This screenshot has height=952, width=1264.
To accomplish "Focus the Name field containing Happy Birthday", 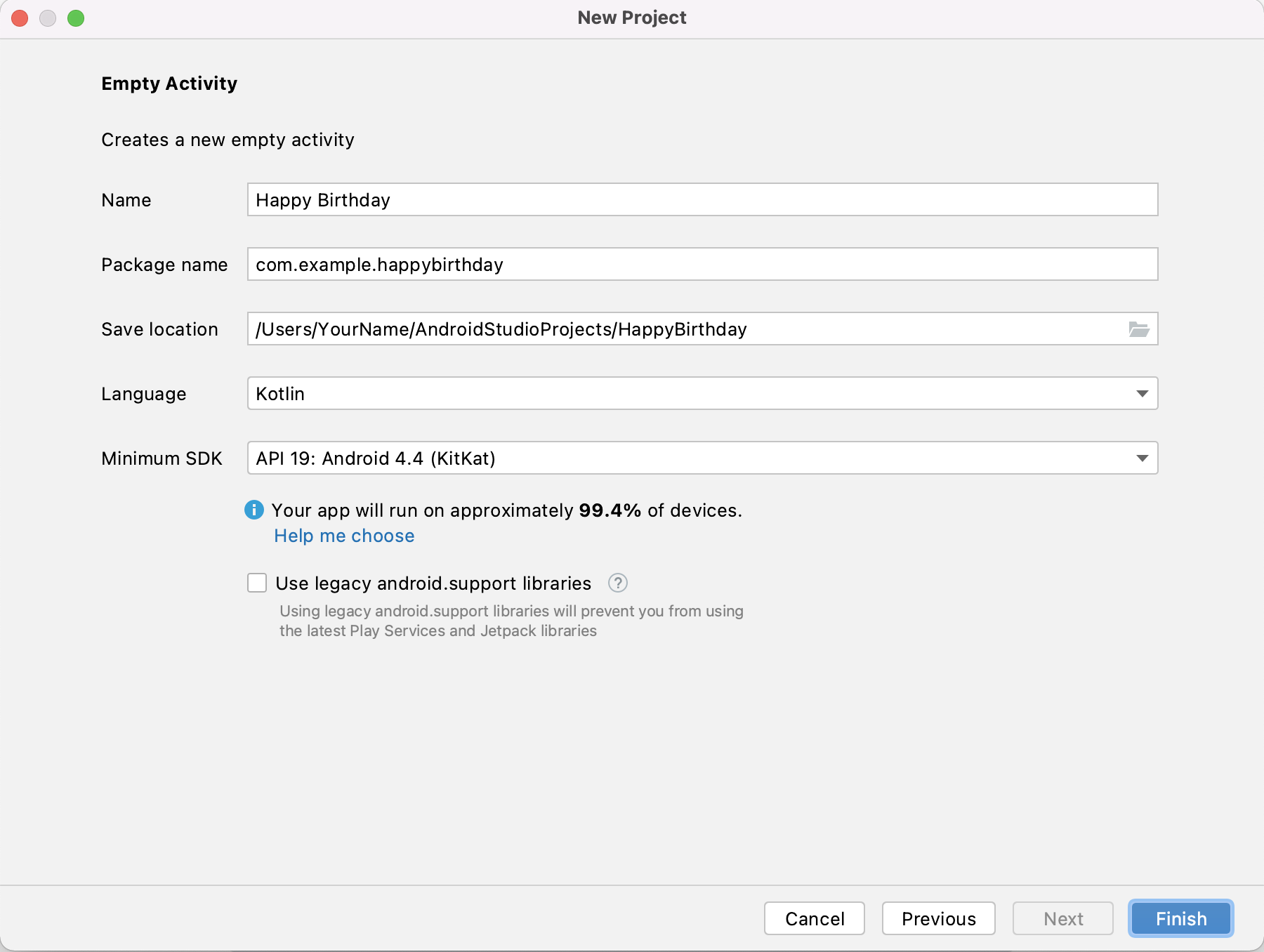I will tap(702, 200).
